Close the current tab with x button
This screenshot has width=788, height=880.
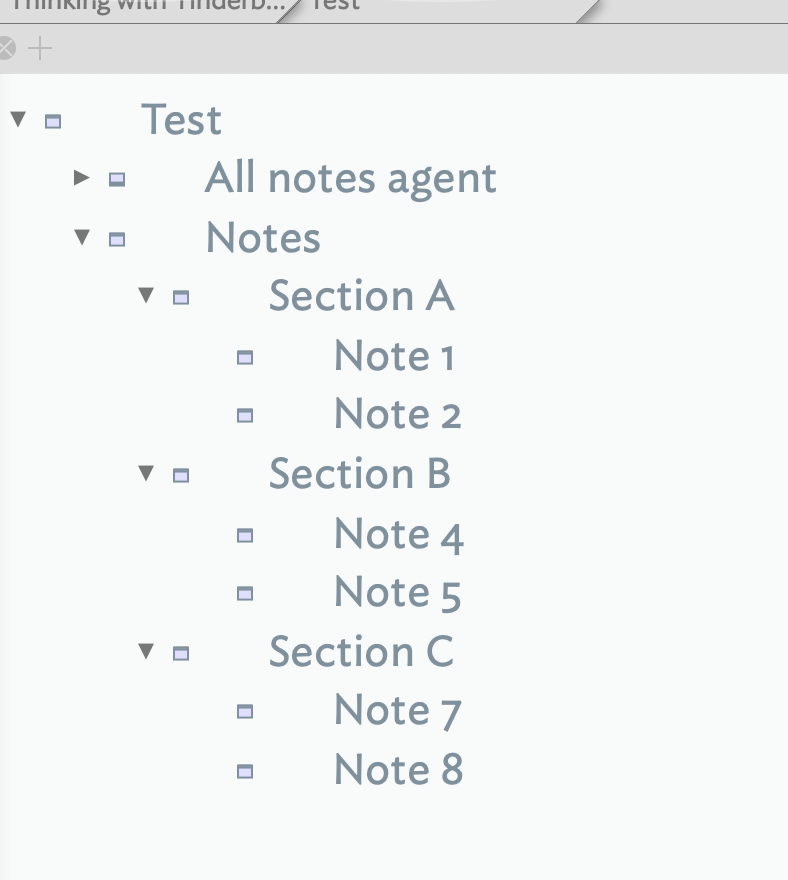coord(6,48)
